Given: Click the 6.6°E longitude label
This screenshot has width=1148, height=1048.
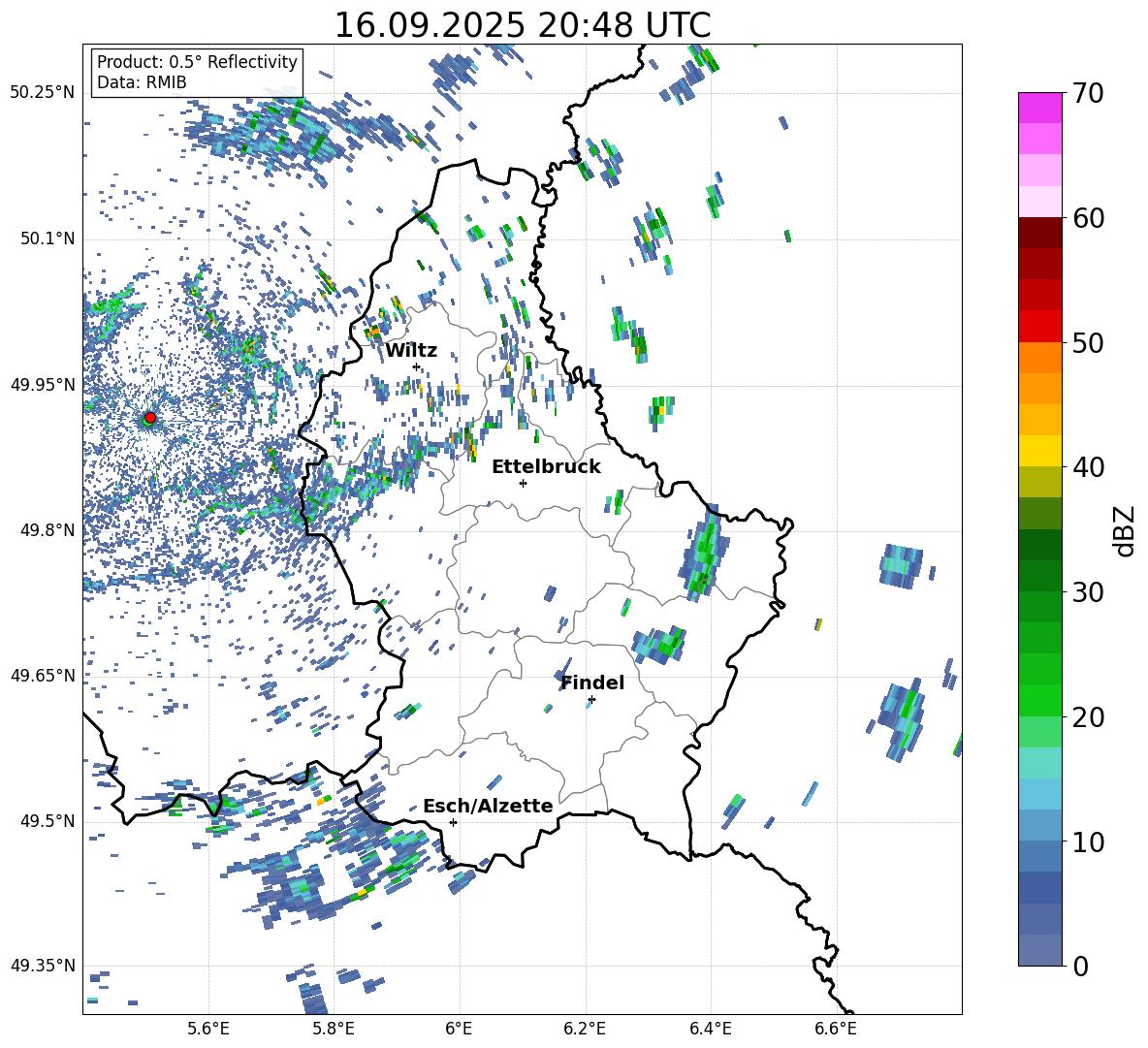Looking at the screenshot, I should point(836,1029).
